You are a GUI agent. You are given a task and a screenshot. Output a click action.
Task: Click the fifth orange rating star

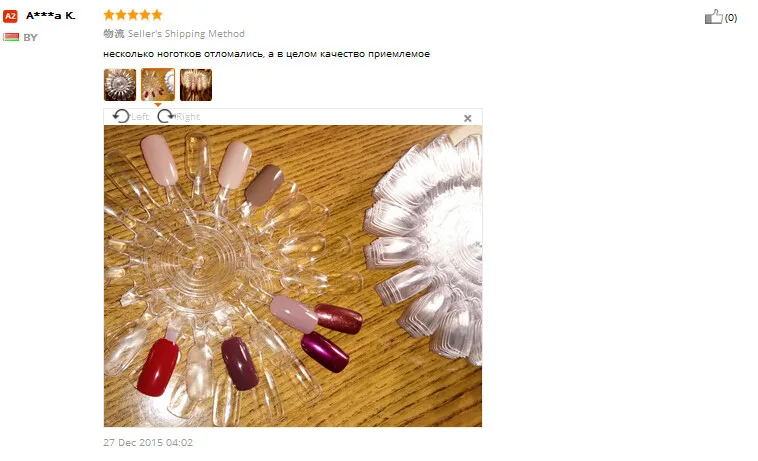click(x=157, y=15)
